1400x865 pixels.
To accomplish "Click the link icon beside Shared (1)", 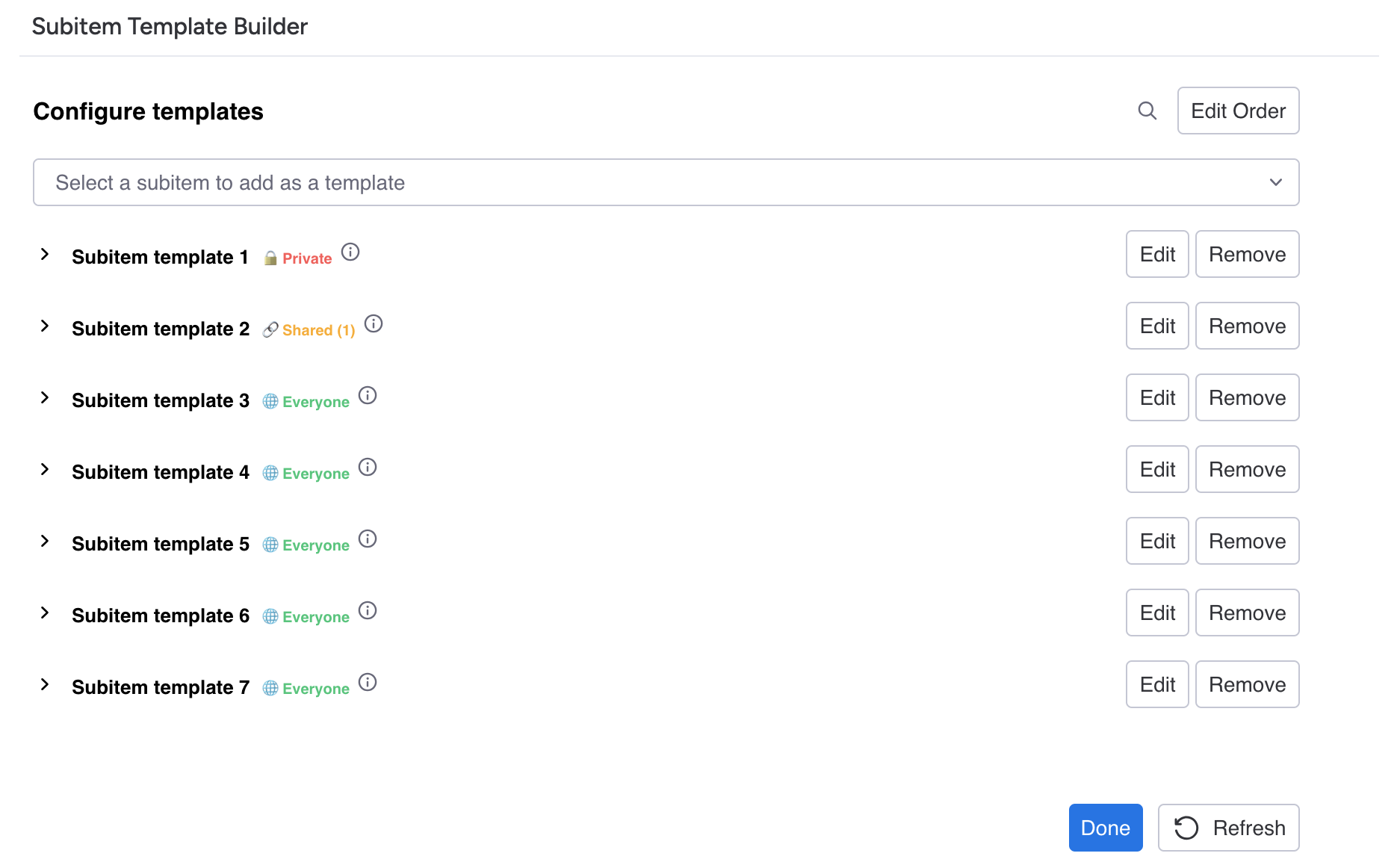I will click(270, 330).
